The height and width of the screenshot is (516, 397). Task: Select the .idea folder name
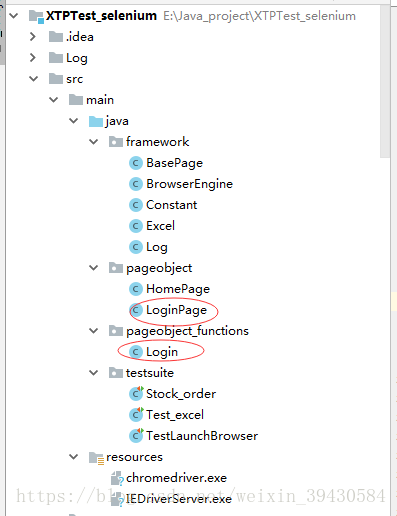(x=79, y=37)
